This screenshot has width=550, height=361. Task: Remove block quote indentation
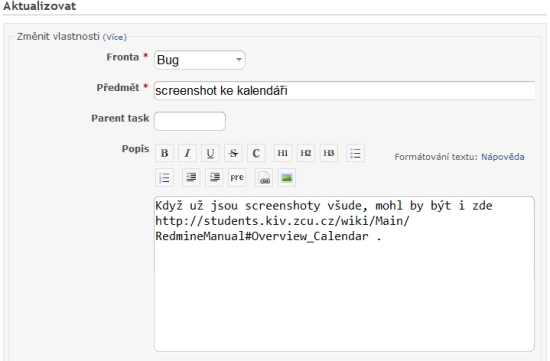click(x=214, y=178)
